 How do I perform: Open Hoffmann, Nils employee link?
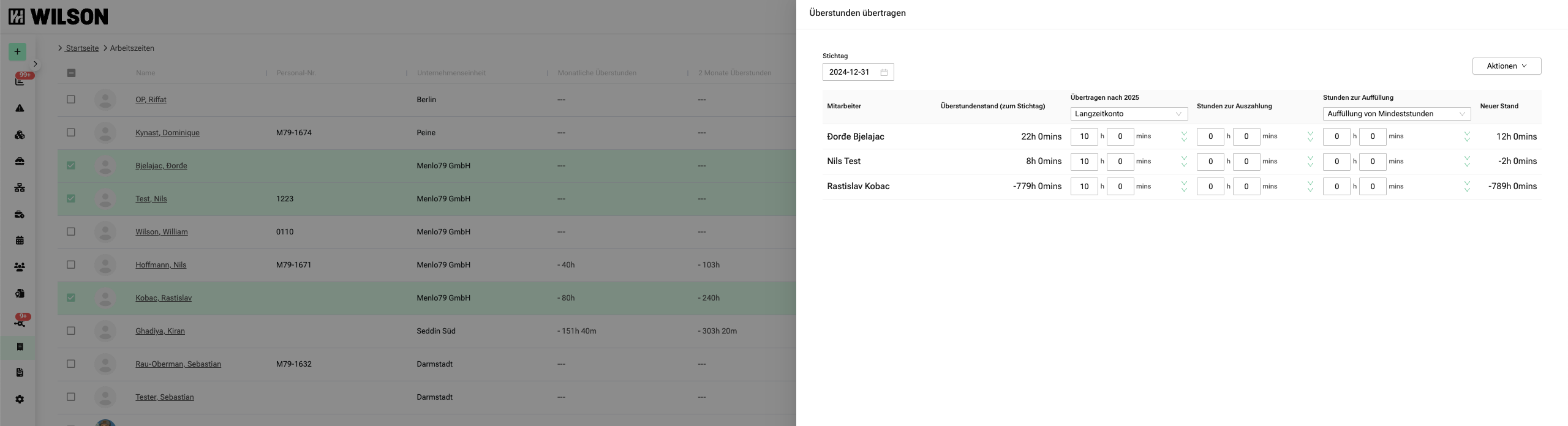point(160,265)
